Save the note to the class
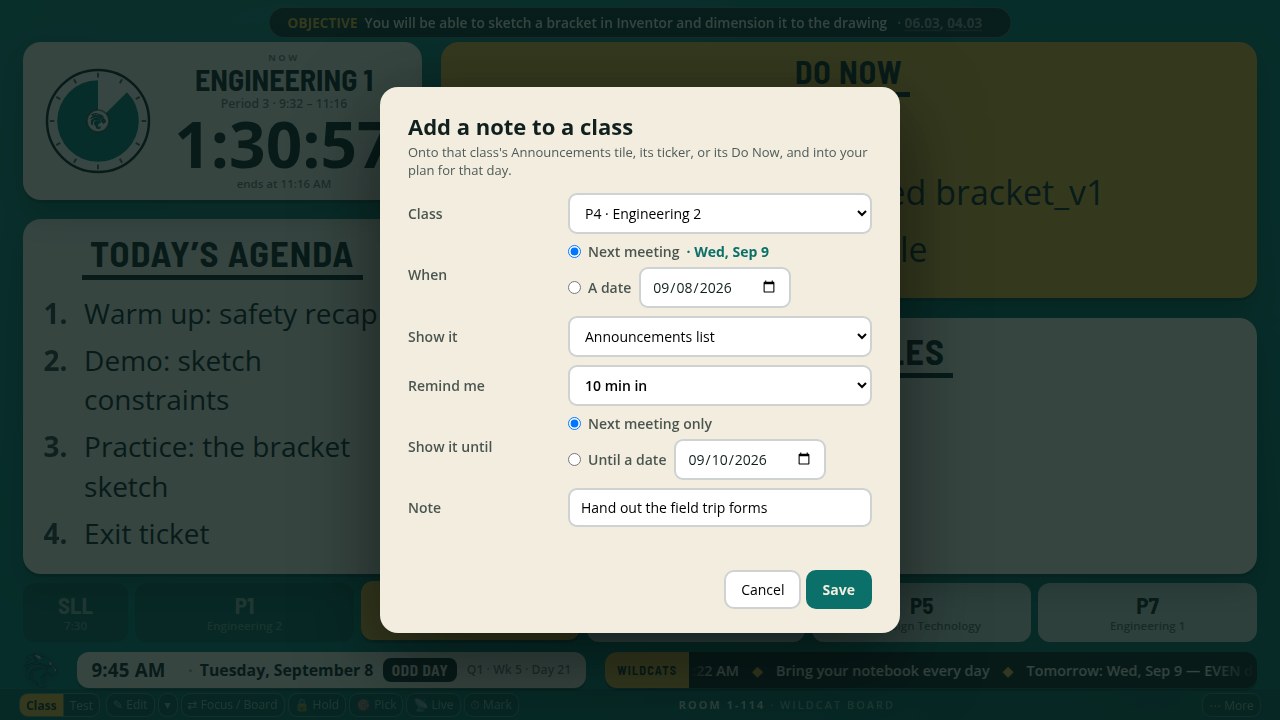The width and height of the screenshot is (1280, 720). coord(838,589)
